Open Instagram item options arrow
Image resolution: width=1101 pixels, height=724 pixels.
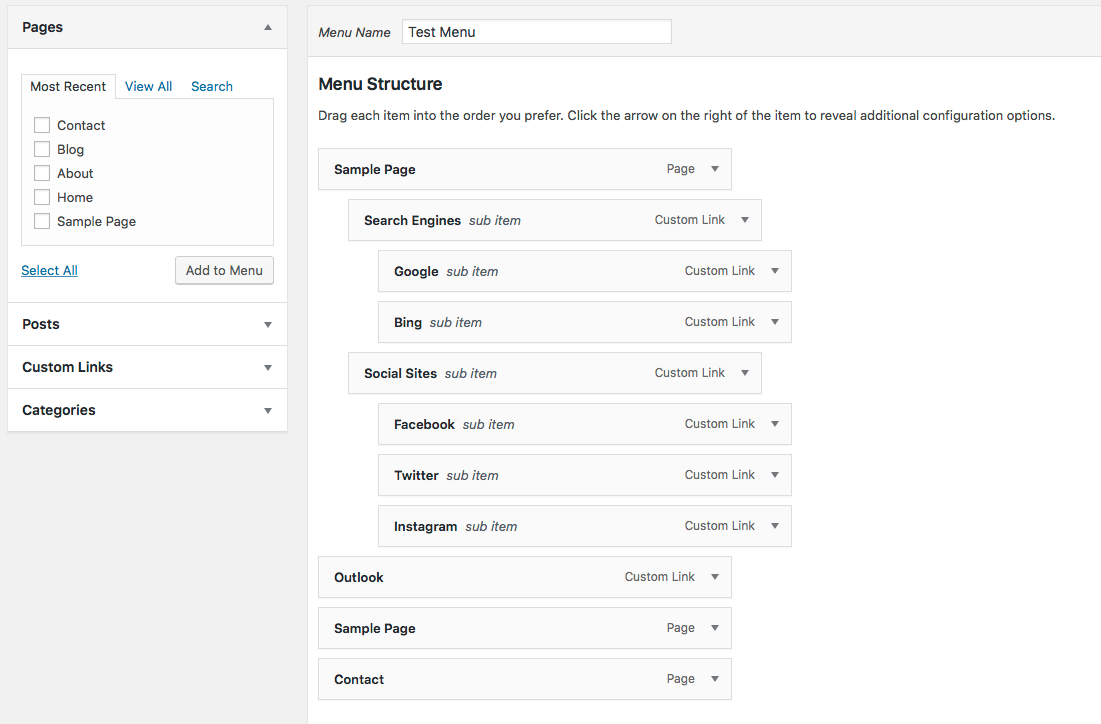775,526
